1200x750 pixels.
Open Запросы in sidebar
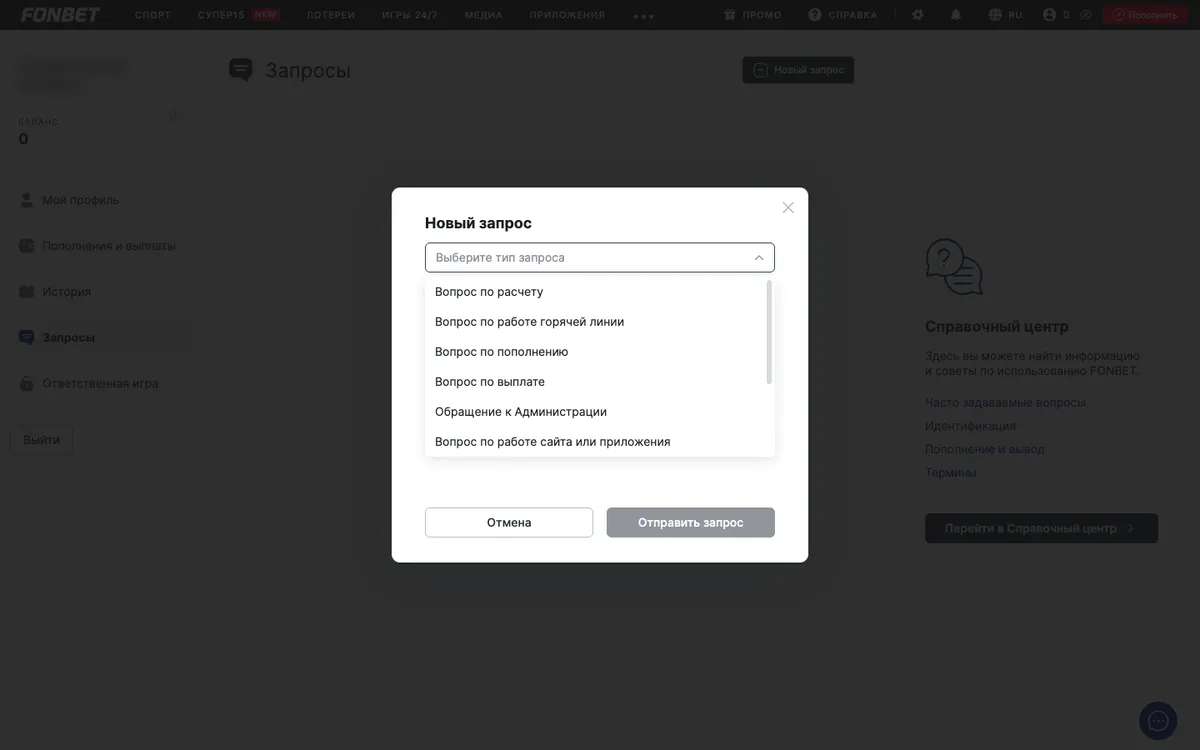click(x=69, y=338)
